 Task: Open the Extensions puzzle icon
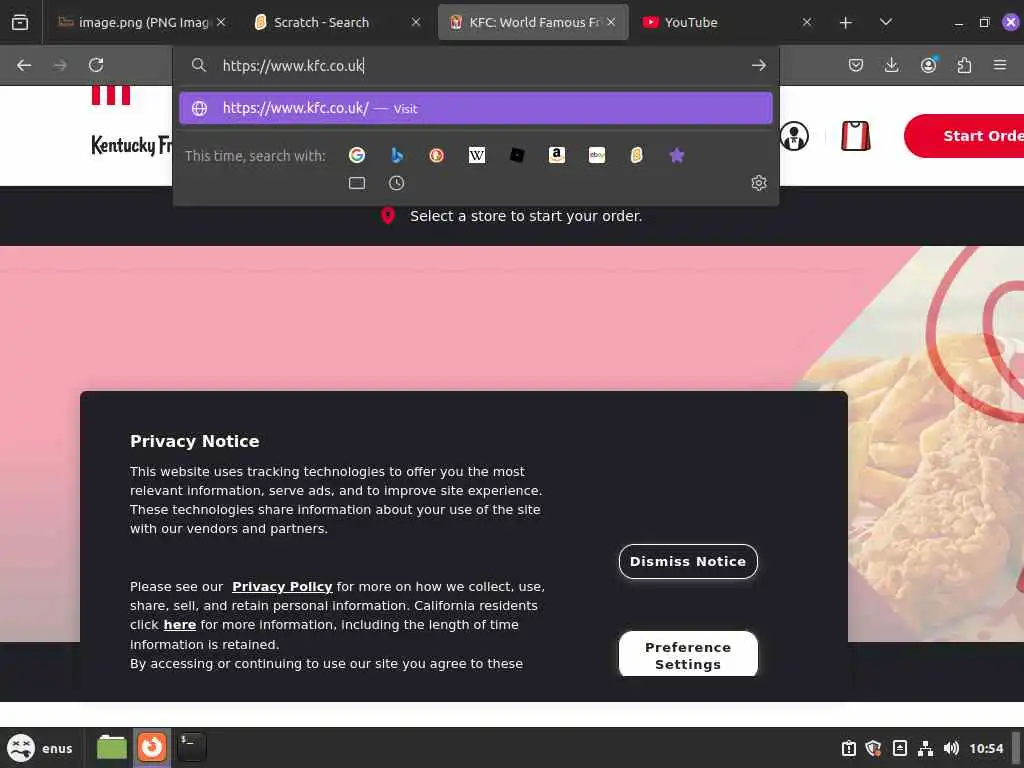click(965, 65)
